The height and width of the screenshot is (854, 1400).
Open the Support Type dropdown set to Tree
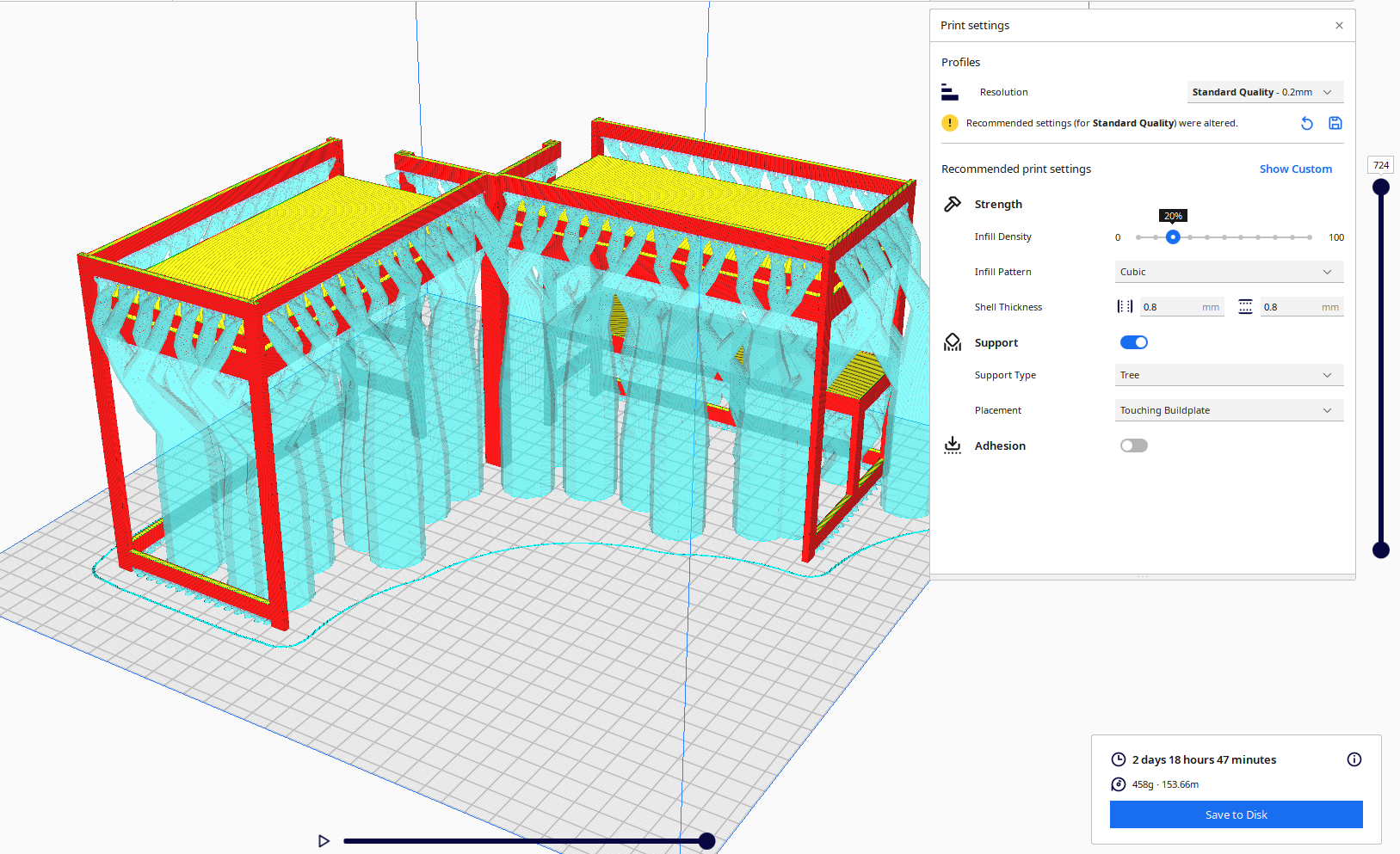(1229, 375)
